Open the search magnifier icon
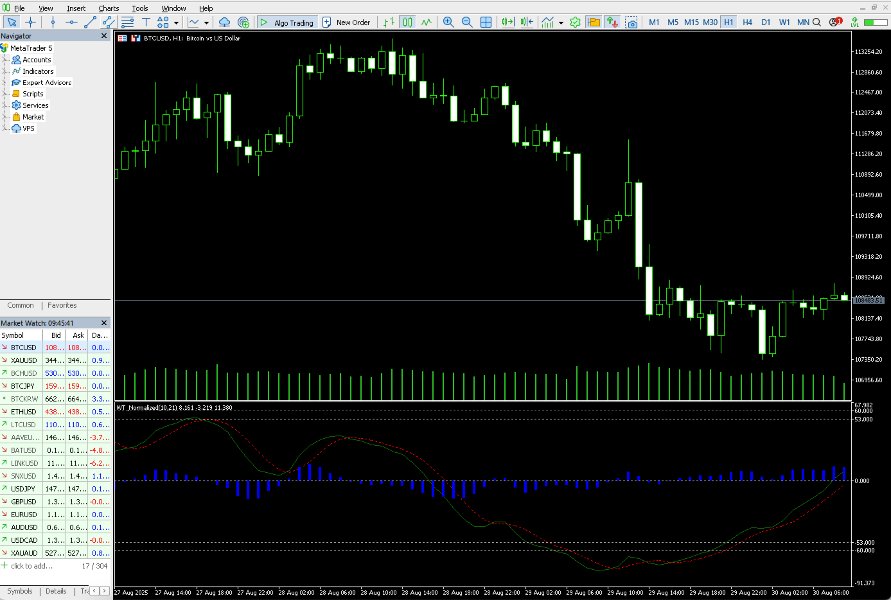Viewport: 891px width, 600px height. pyautogui.click(x=817, y=22)
